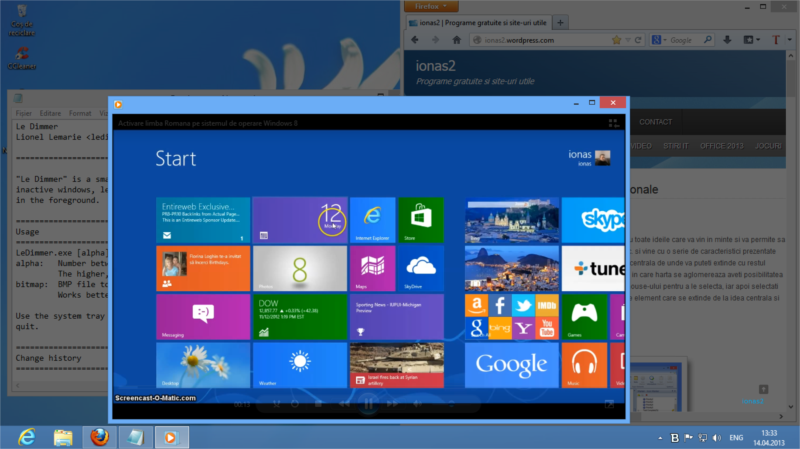Open the orange Firefox menu button

pos(431,6)
